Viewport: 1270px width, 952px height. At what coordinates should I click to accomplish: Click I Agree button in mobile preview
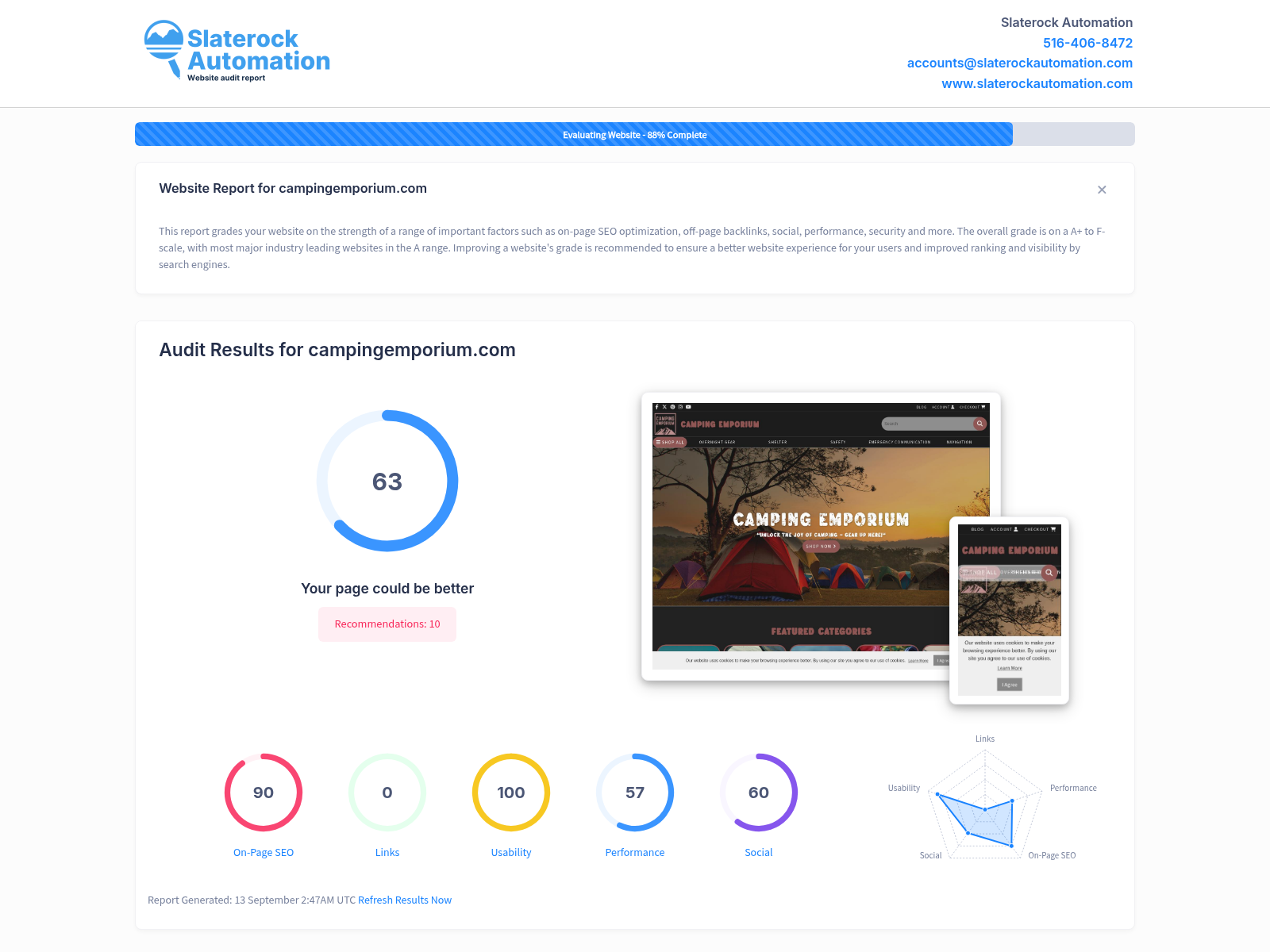pyautogui.click(x=1010, y=685)
